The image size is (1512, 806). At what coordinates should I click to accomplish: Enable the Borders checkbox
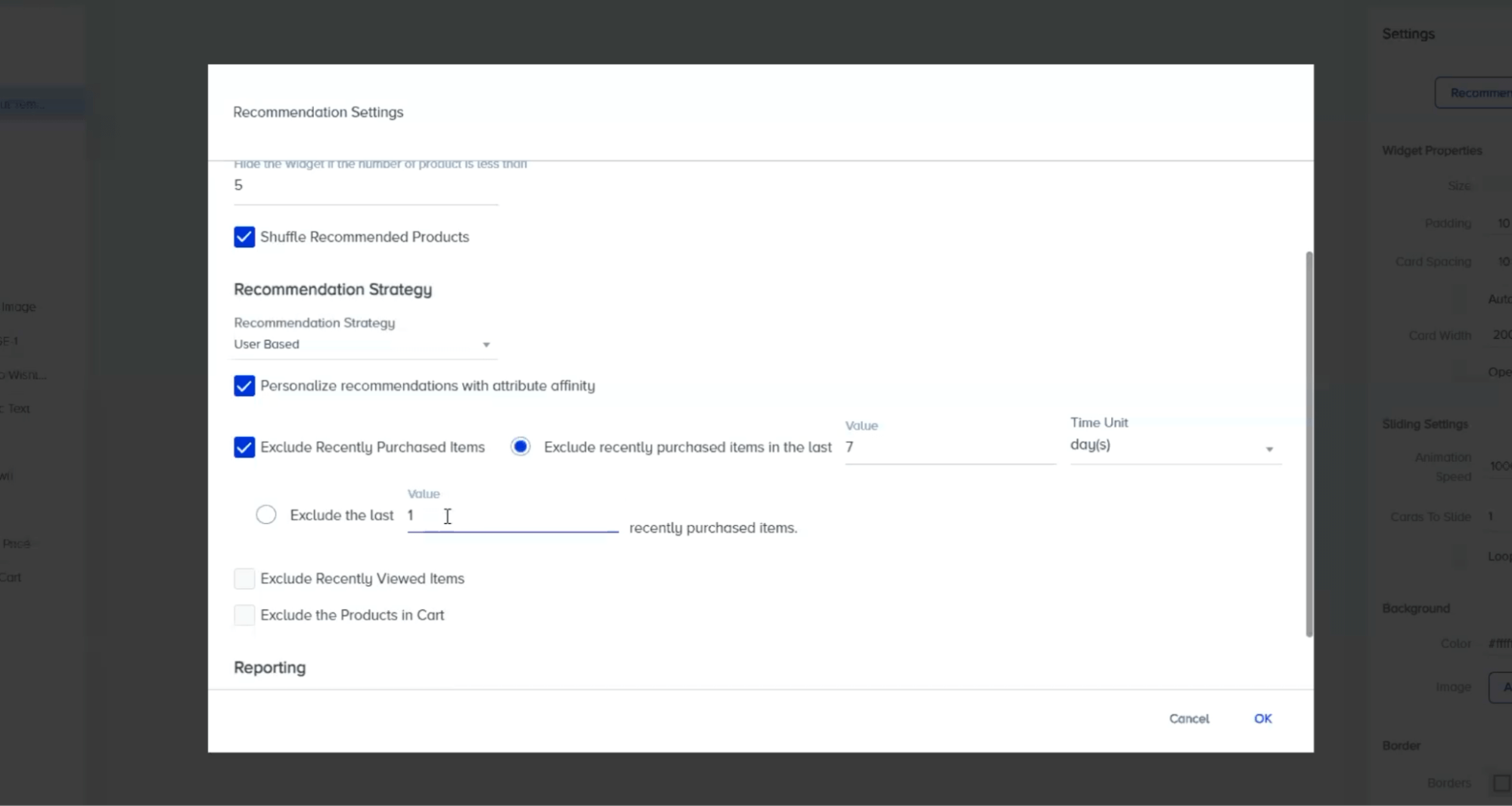(1501, 783)
